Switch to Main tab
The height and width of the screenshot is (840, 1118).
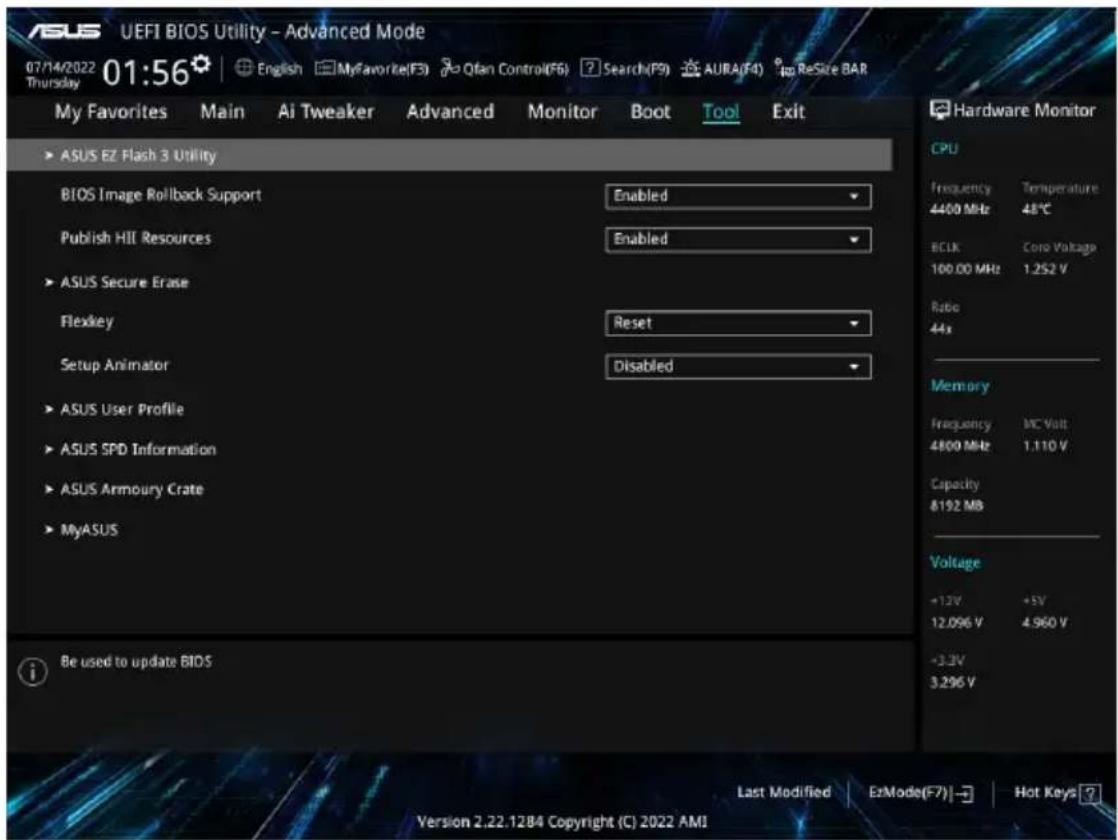pyautogui.click(x=222, y=112)
